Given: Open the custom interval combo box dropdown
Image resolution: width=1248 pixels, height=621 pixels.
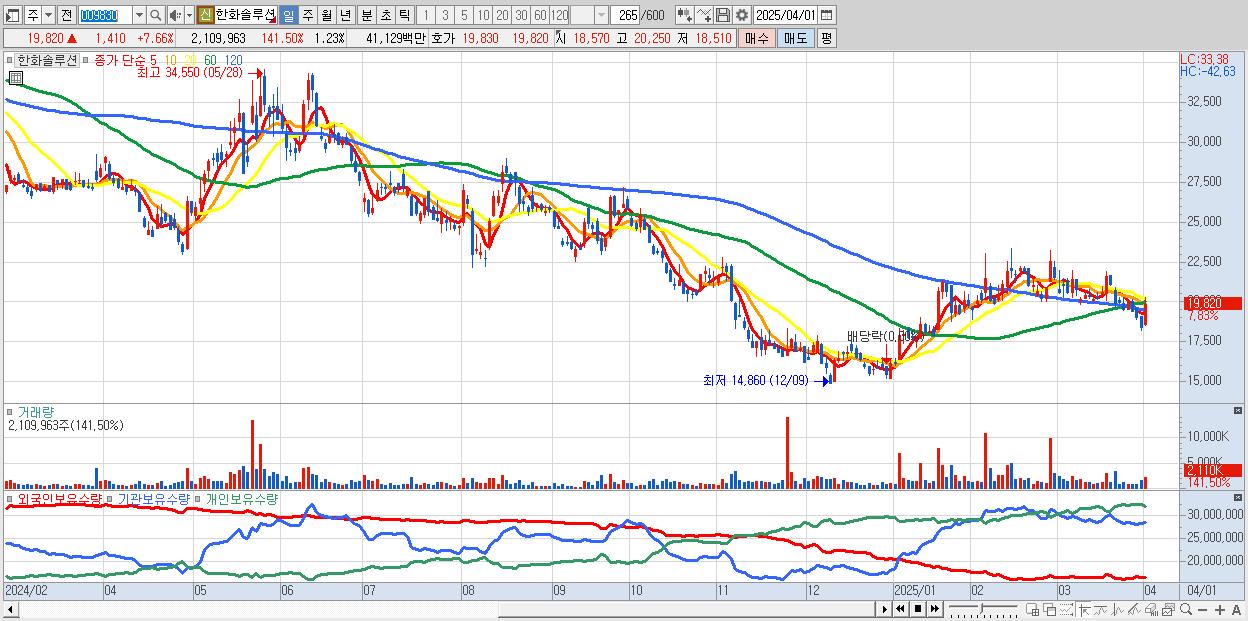Looking at the screenshot, I should tap(601, 15).
